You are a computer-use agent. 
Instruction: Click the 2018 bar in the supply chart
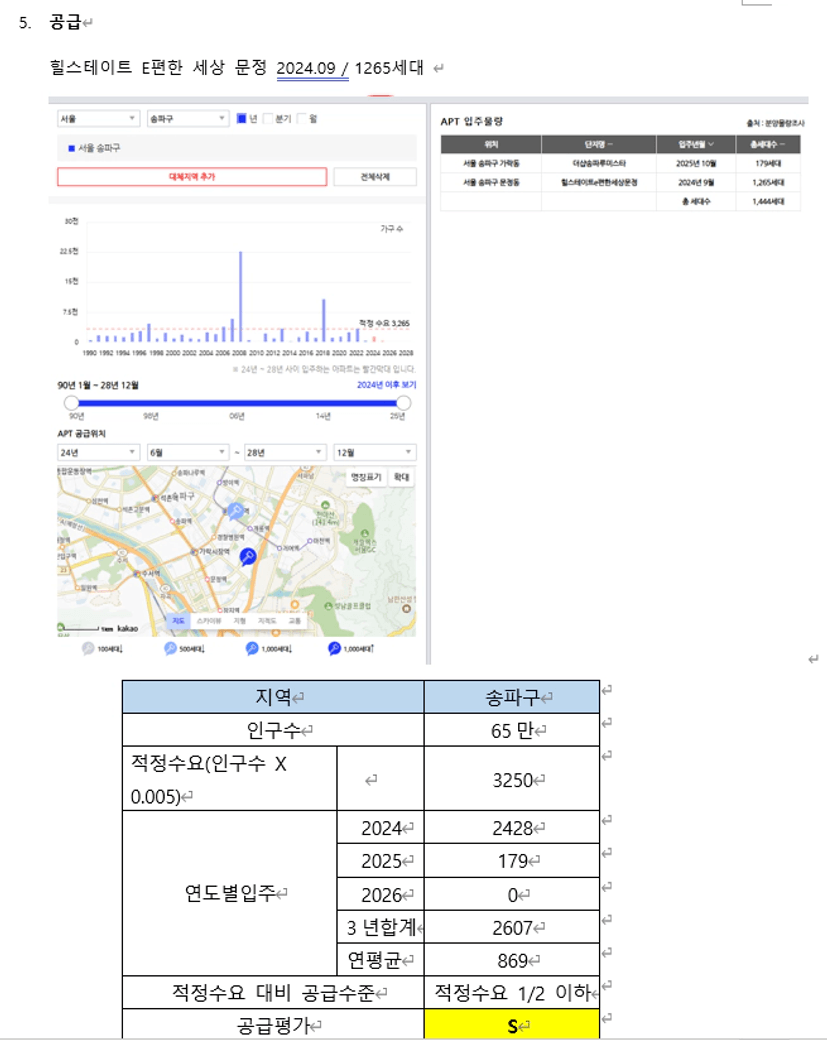point(324,320)
